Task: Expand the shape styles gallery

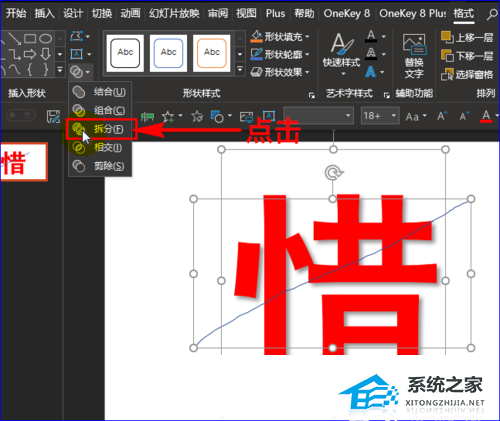Action: pos(240,69)
